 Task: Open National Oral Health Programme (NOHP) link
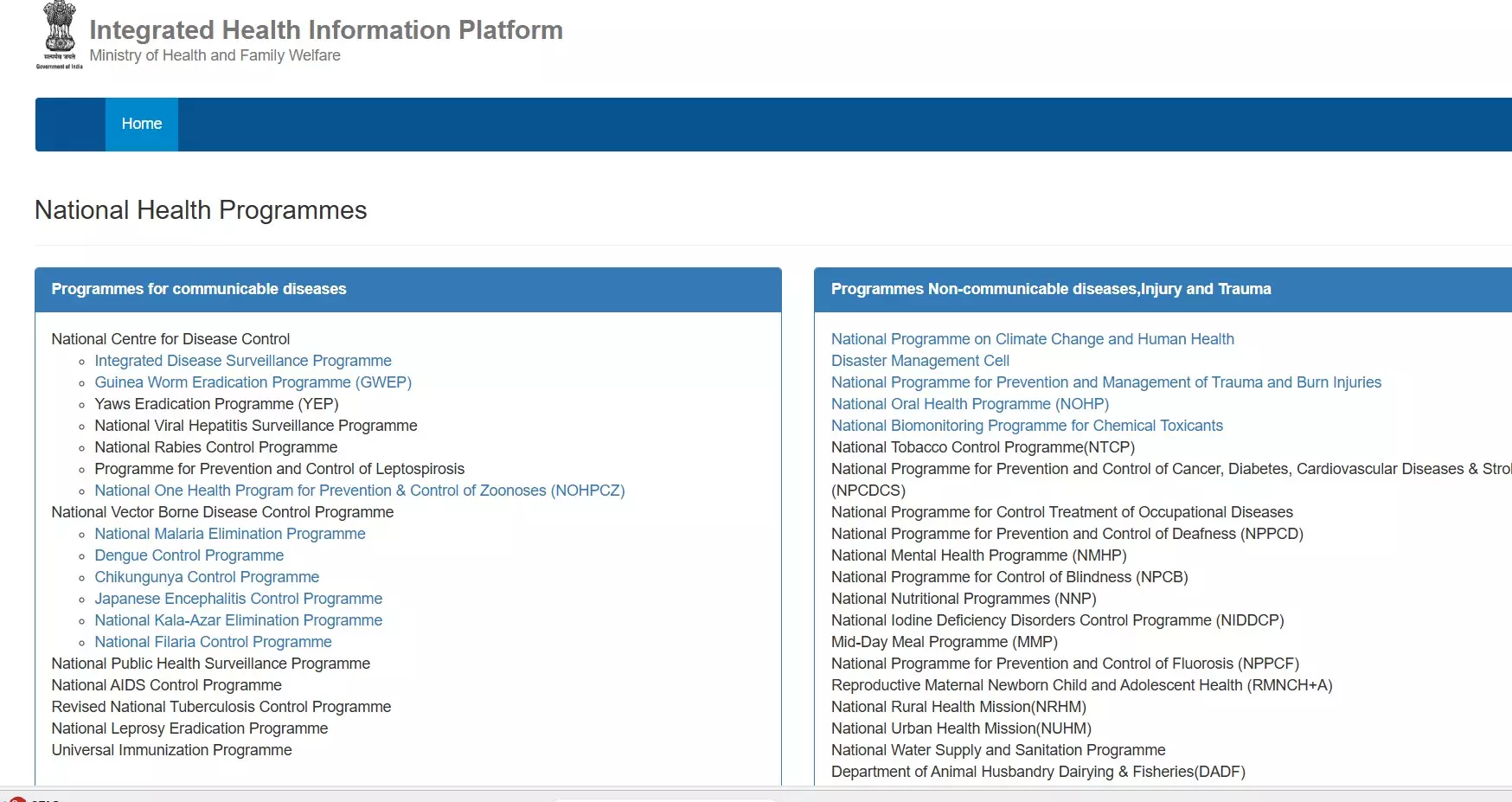coord(970,404)
